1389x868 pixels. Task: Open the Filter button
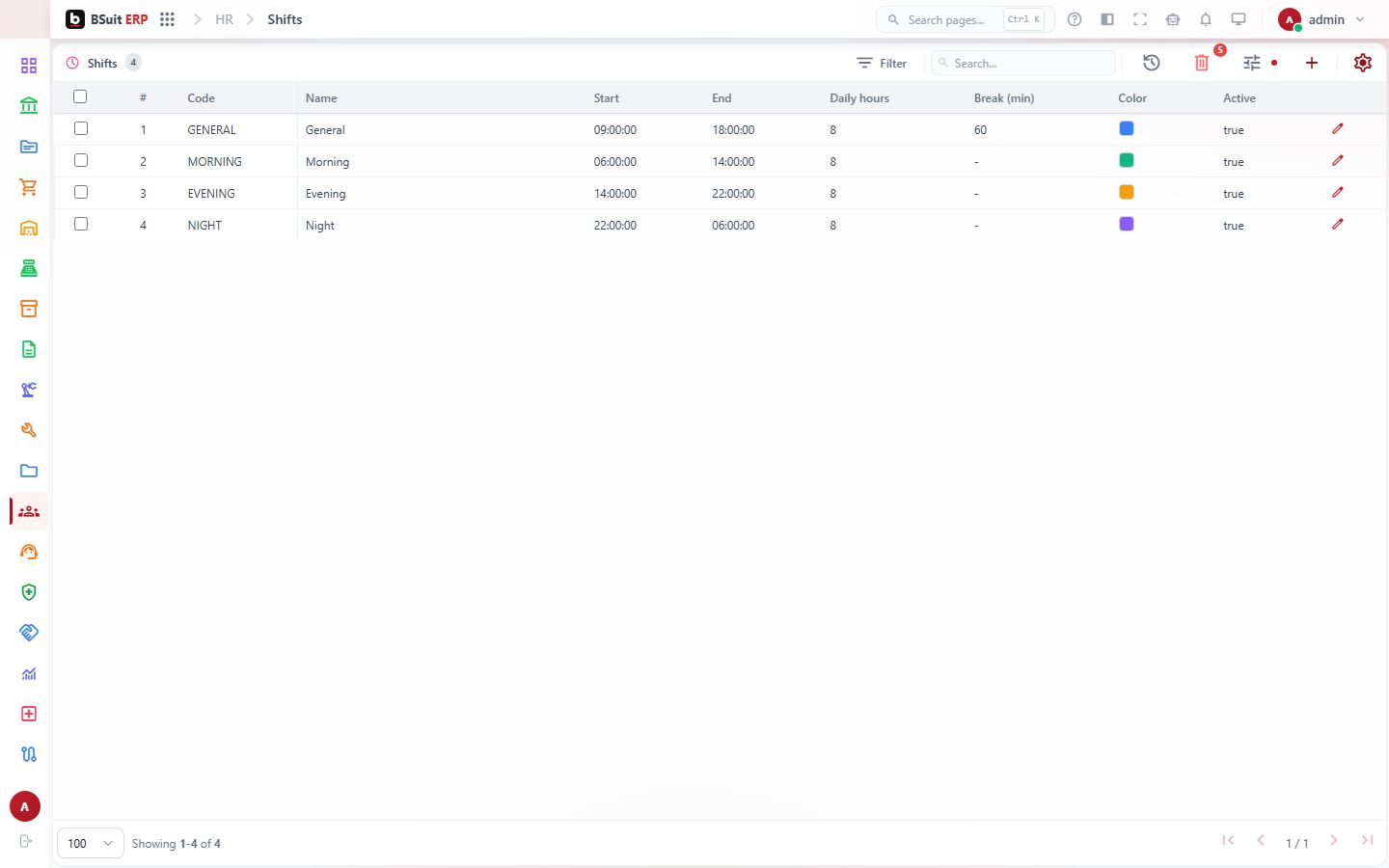pos(882,63)
